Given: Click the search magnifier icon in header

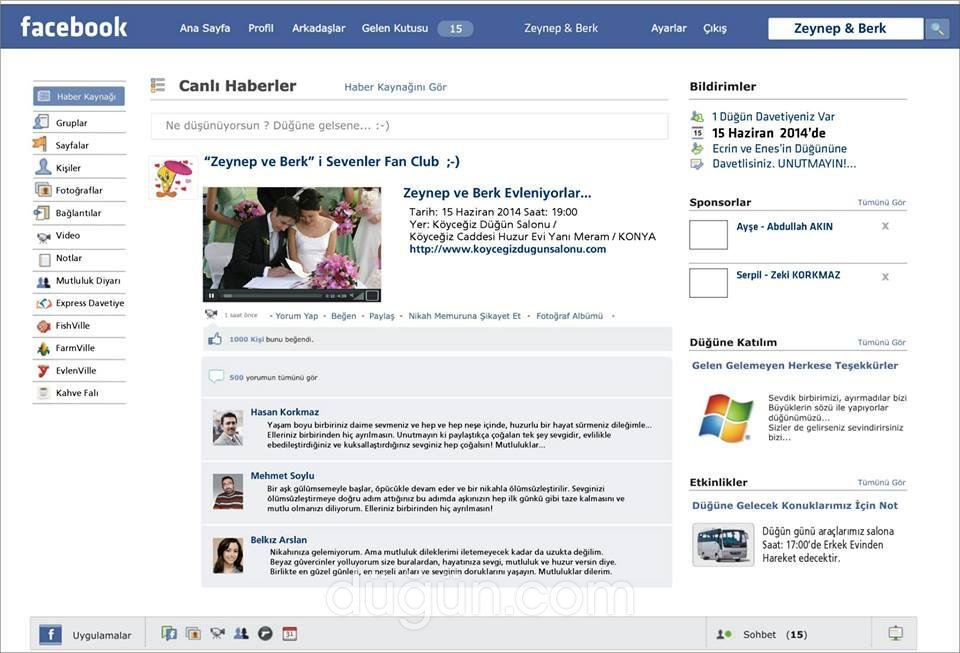Looking at the screenshot, I should coord(937,29).
